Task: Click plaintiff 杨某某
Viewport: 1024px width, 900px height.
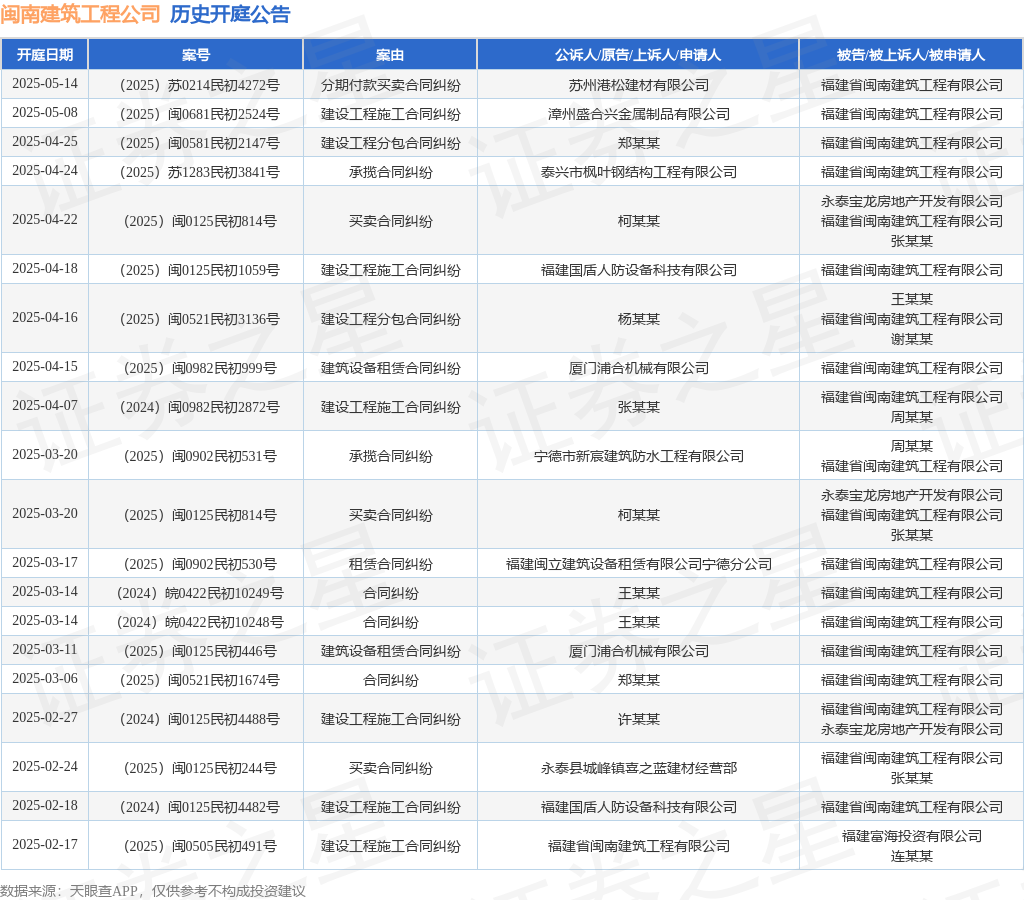Action: 639,319
